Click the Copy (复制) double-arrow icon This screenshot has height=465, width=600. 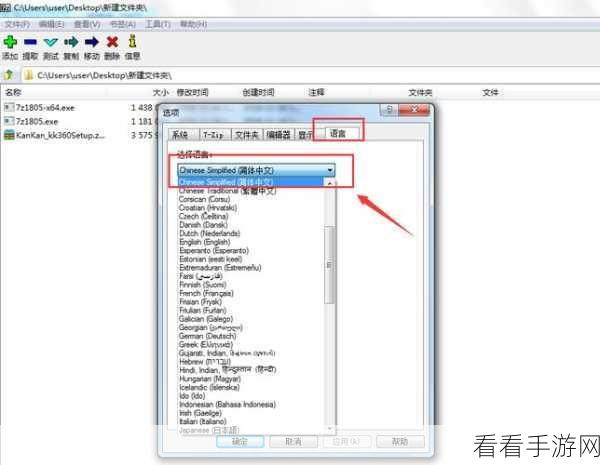(x=71, y=42)
